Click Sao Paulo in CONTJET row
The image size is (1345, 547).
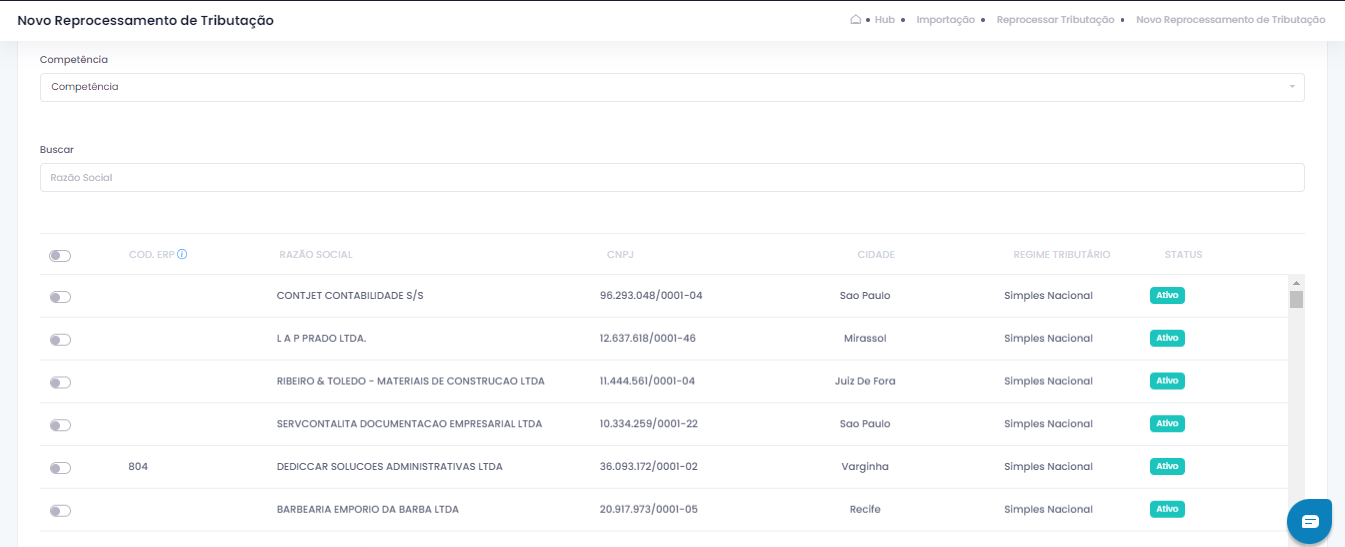(x=865, y=296)
